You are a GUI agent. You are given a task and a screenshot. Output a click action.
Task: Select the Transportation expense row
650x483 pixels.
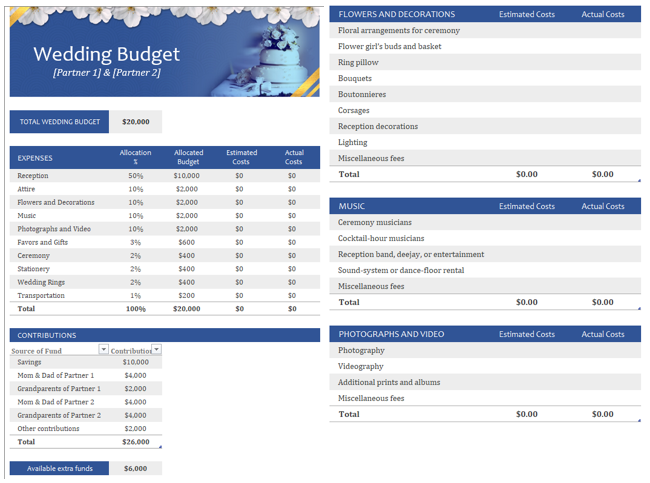165,295
